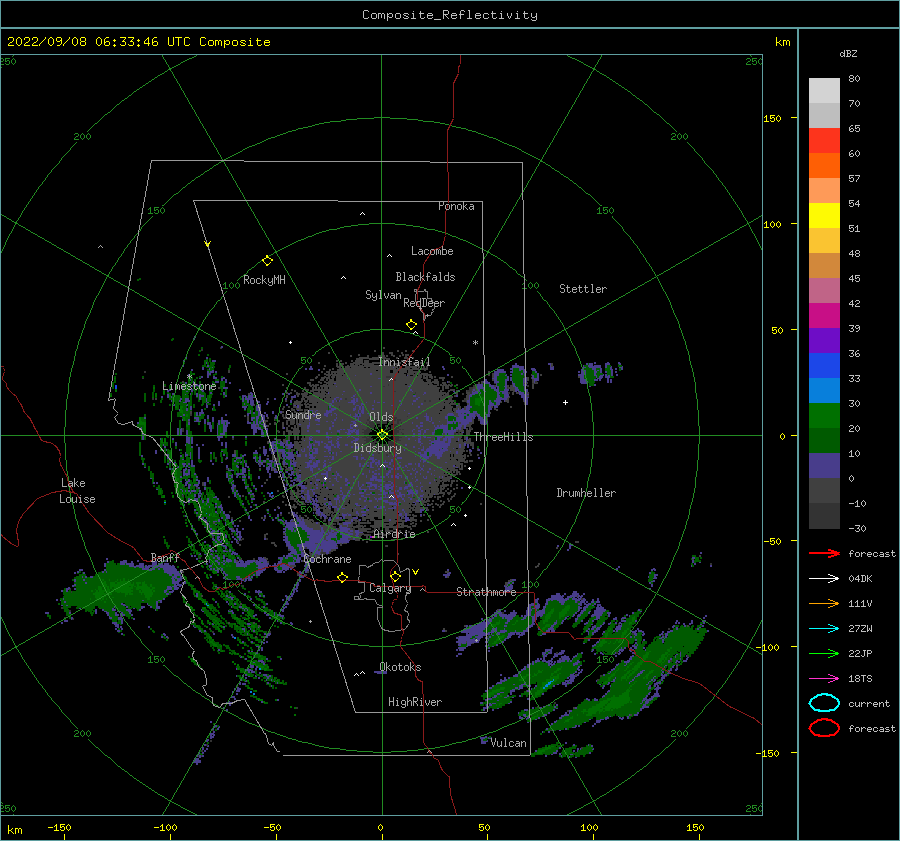This screenshot has width=900, height=841.
Task: Click the Drumheller town label
Action: pyautogui.click(x=586, y=493)
